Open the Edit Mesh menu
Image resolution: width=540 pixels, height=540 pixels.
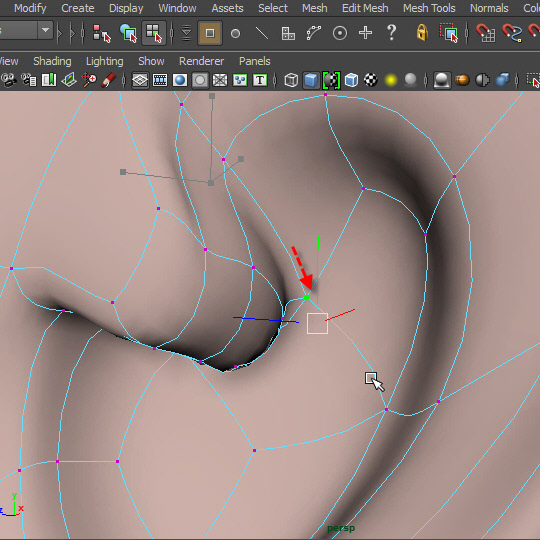click(x=365, y=8)
